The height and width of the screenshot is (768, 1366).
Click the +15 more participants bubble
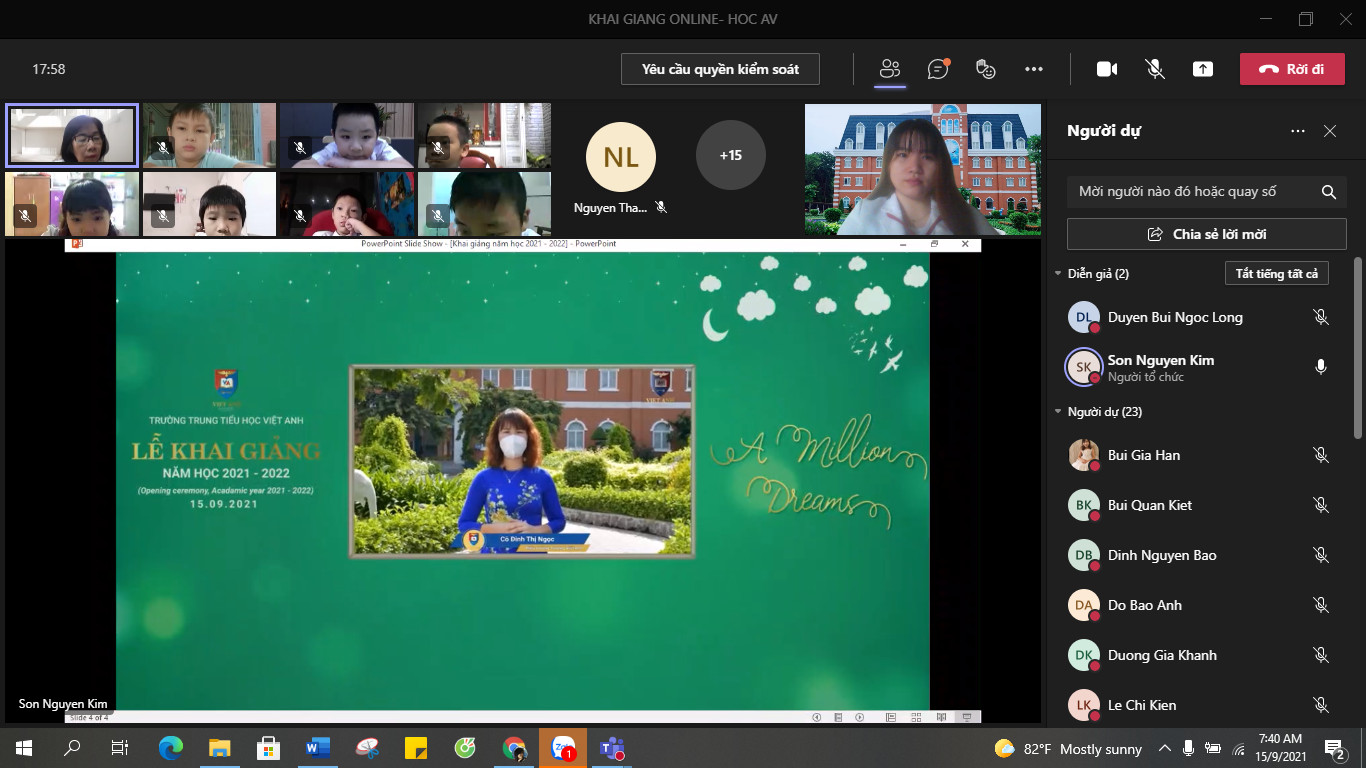731,155
